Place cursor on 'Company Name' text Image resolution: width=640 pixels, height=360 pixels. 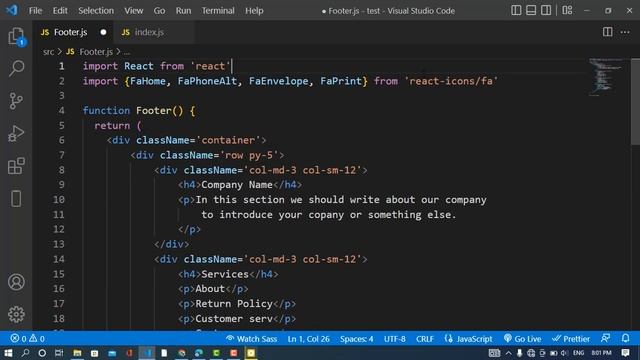point(237,185)
